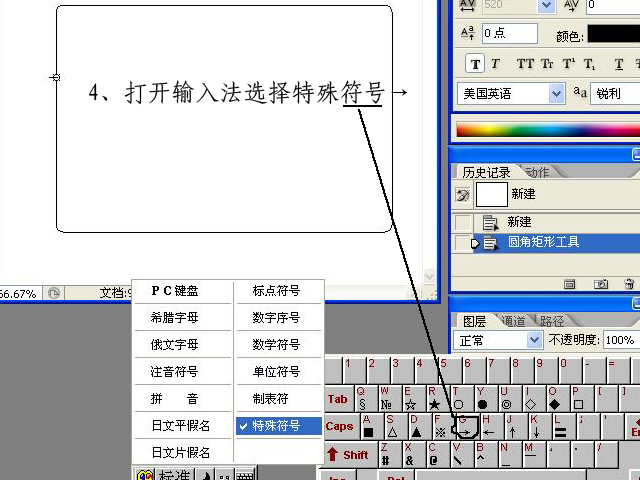Collapse the Layers panel window button
Viewport: 640px width, 480px height.
[x=636, y=304]
